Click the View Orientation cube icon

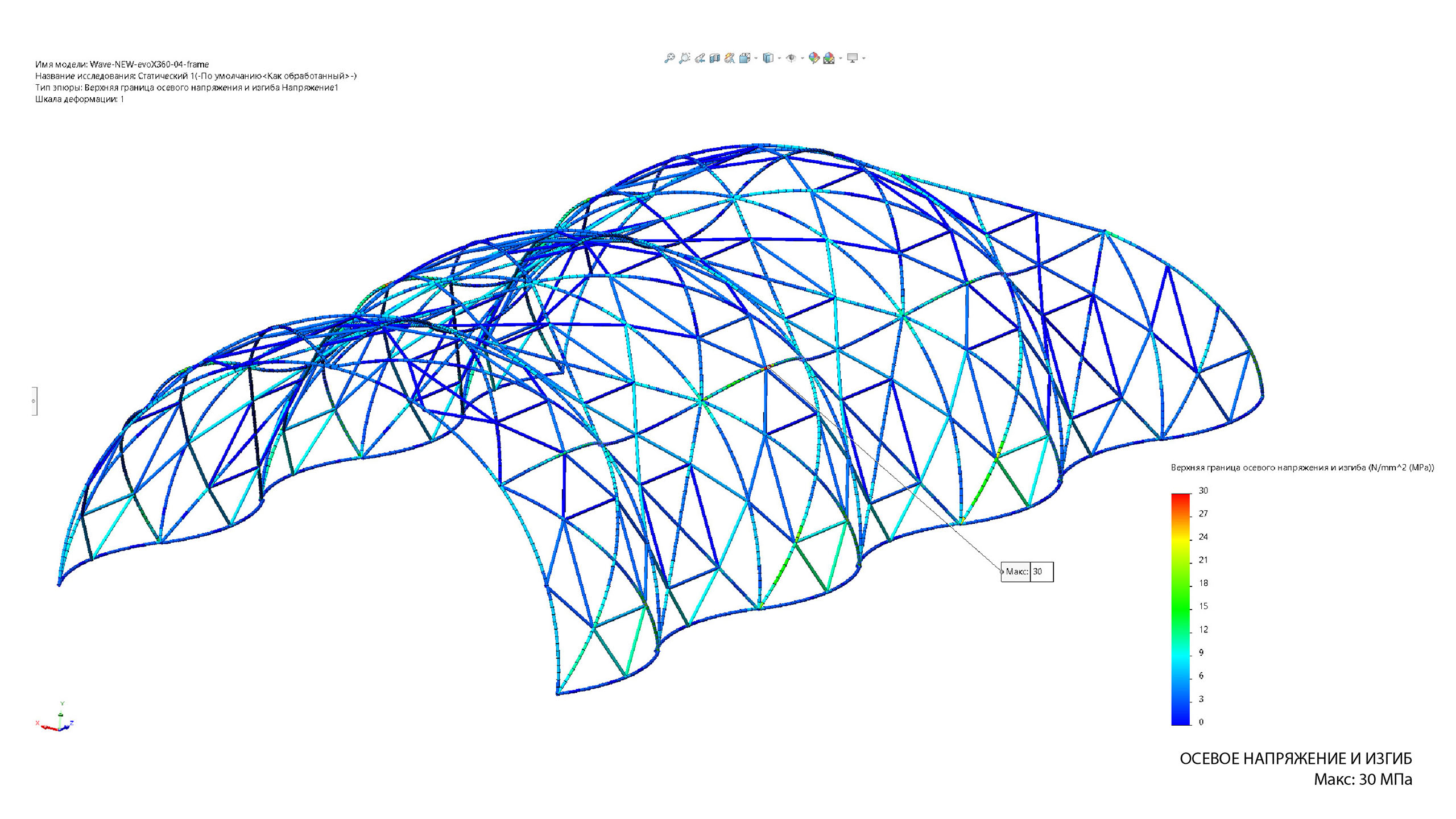click(744, 58)
